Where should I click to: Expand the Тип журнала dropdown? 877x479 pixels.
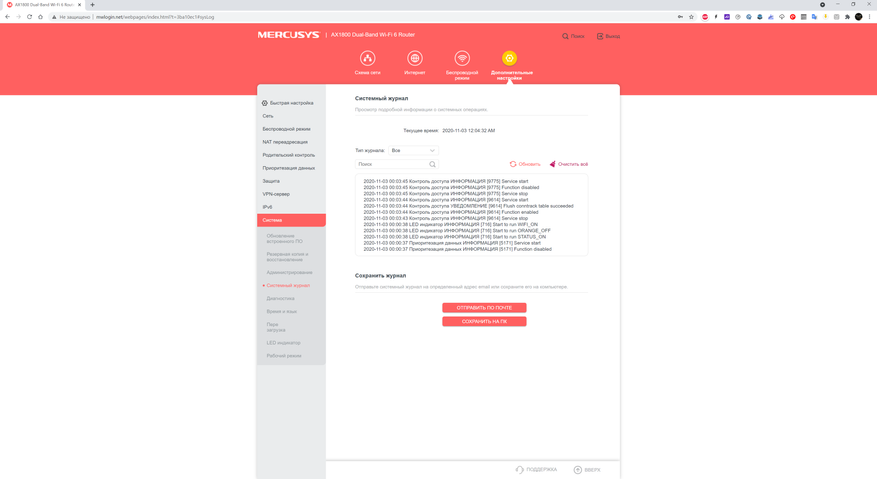tap(413, 150)
